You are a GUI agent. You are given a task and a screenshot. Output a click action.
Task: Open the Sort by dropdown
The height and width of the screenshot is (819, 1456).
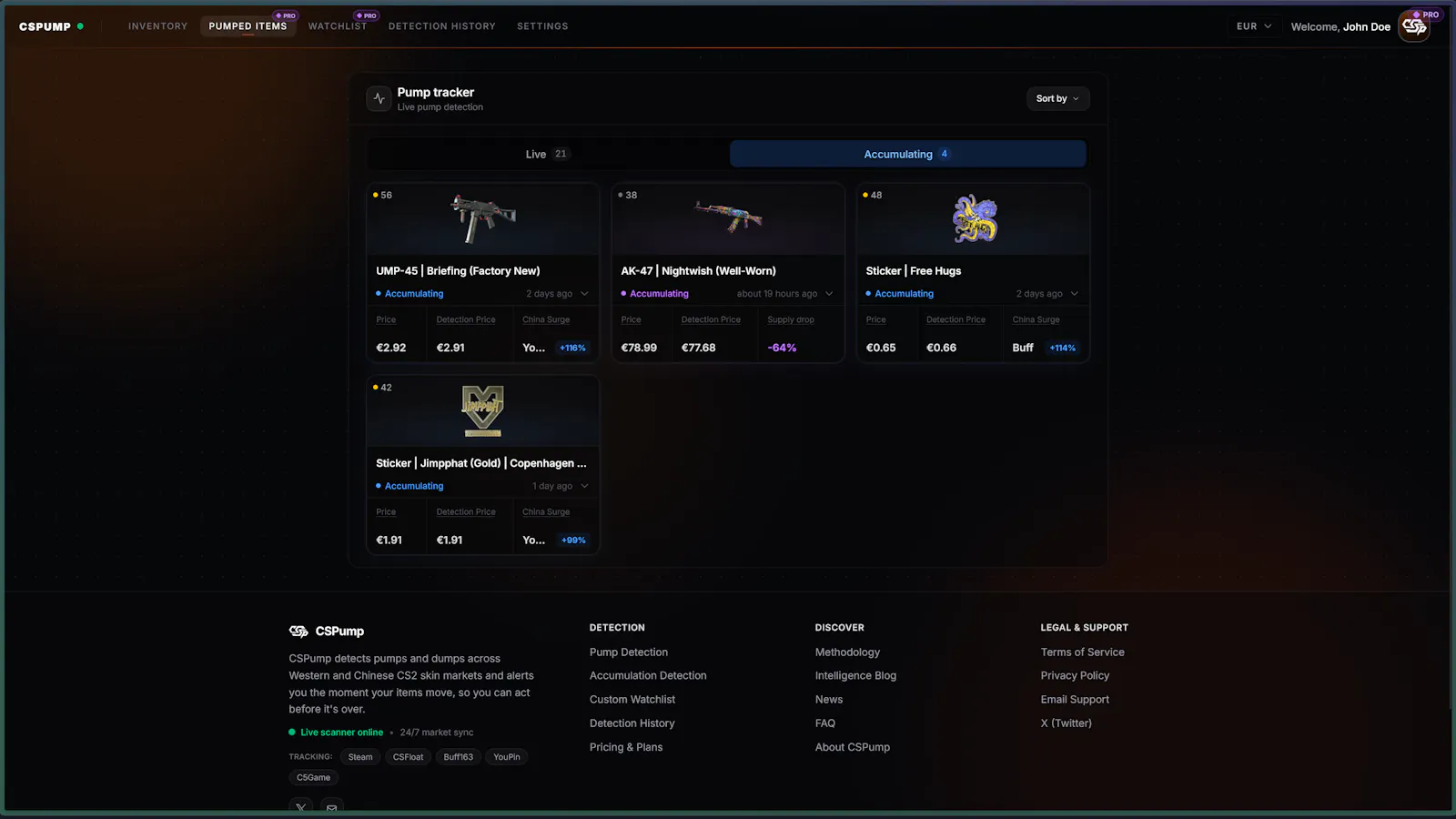(1057, 98)
